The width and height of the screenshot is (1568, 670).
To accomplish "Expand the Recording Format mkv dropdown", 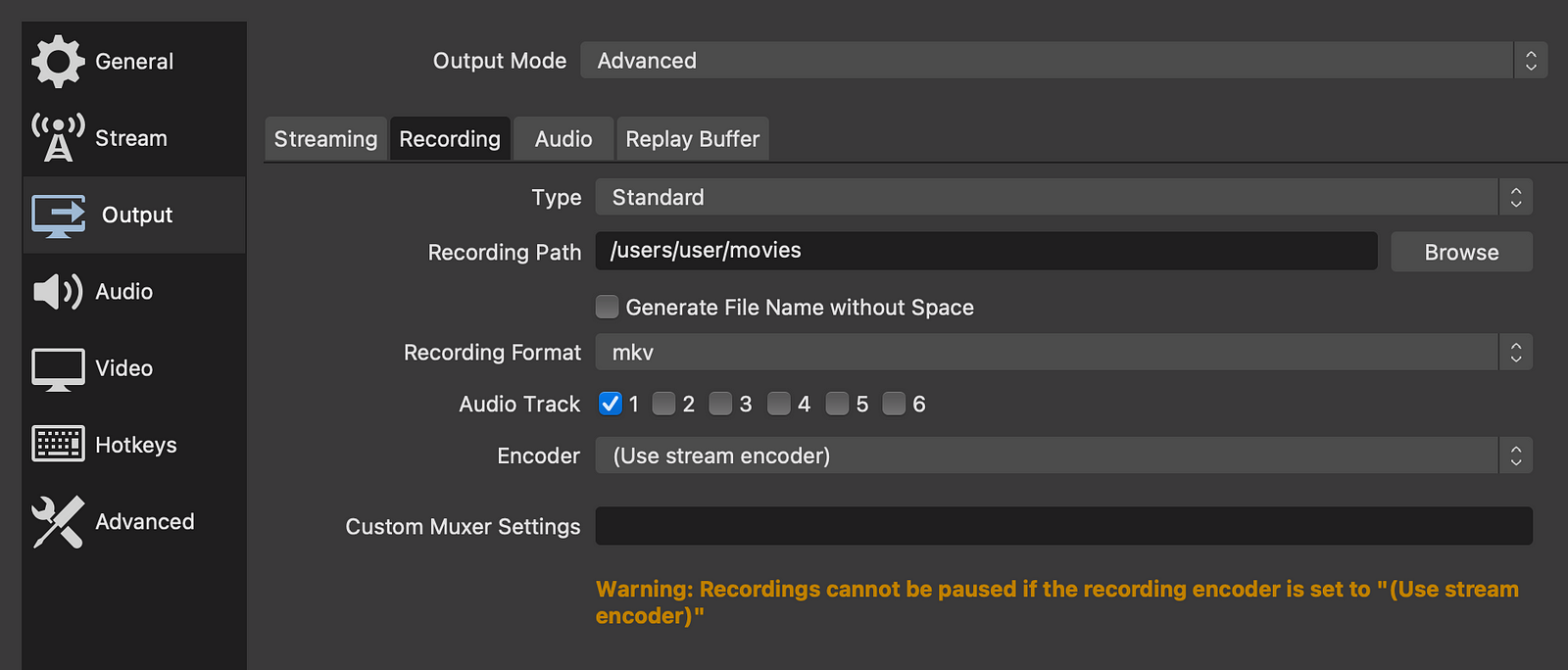I will (x=1063, y=353).
